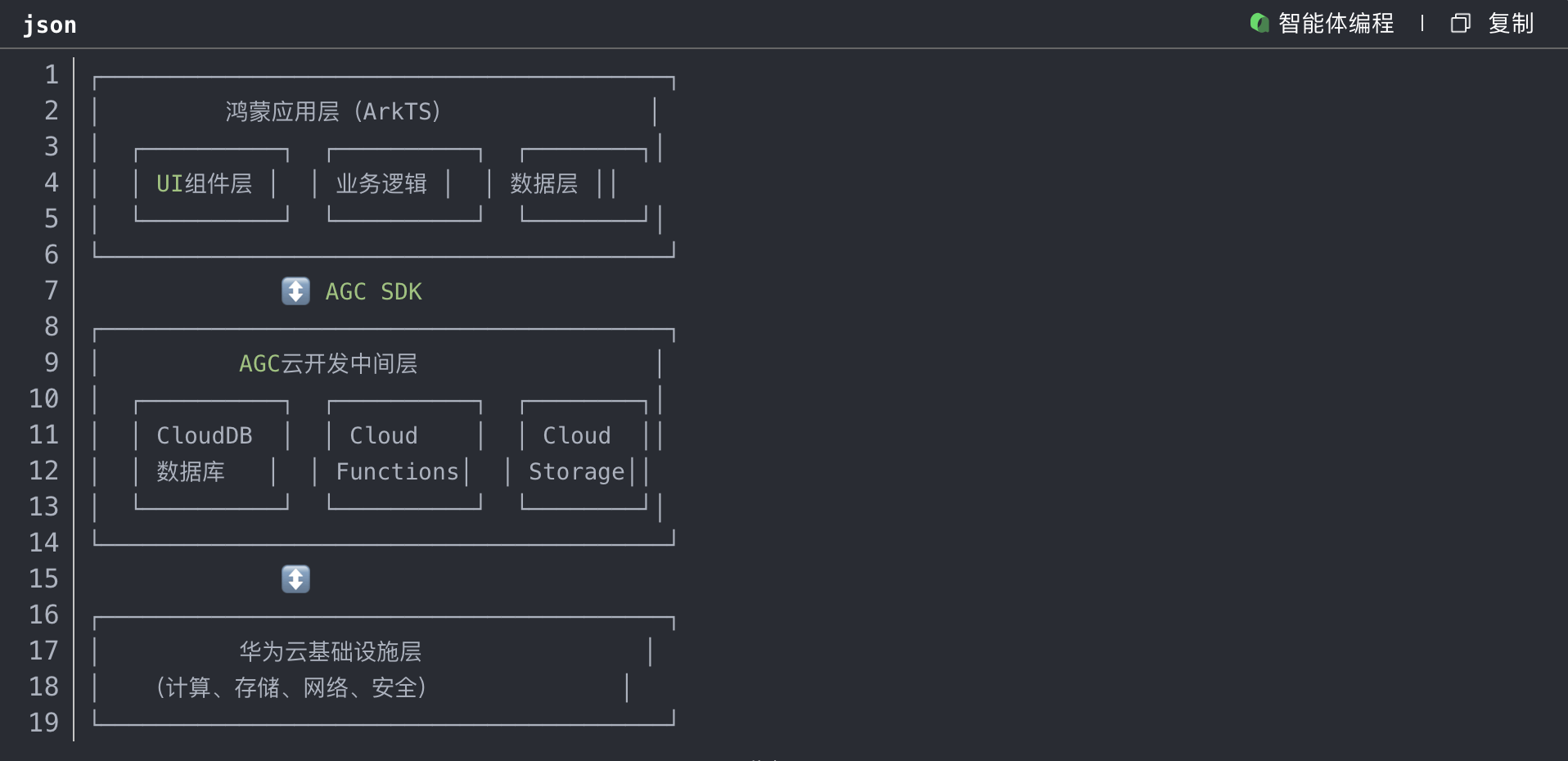Click the 华为云基础设施层 title text
1568x761 pixels.
pos(331,651)
